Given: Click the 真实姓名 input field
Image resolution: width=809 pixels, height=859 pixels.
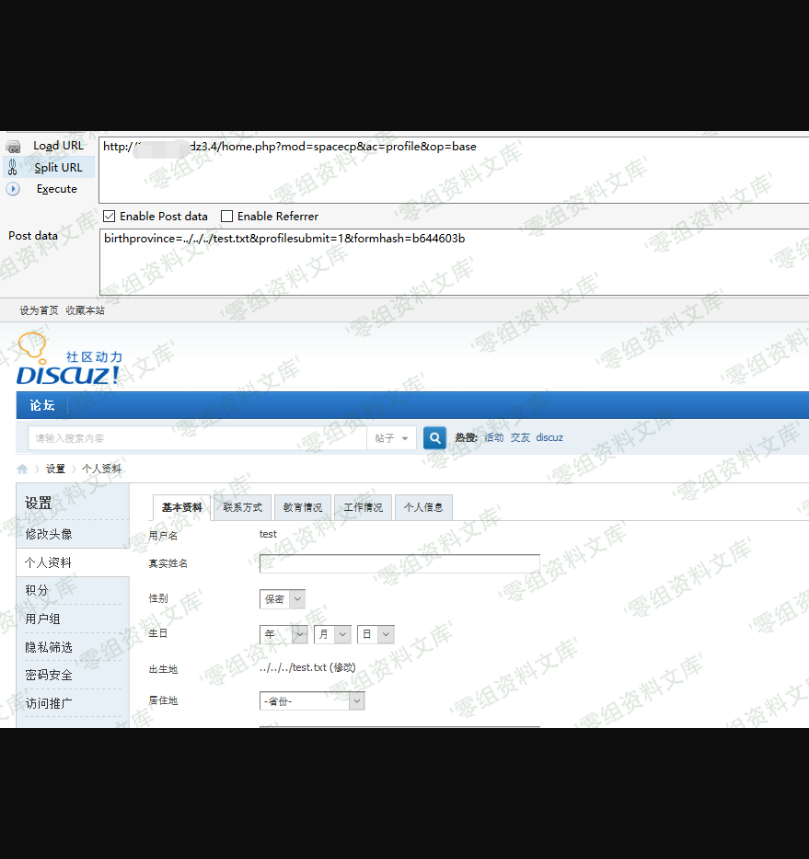Looking at the screenshot, I should (x=399, y=564).
